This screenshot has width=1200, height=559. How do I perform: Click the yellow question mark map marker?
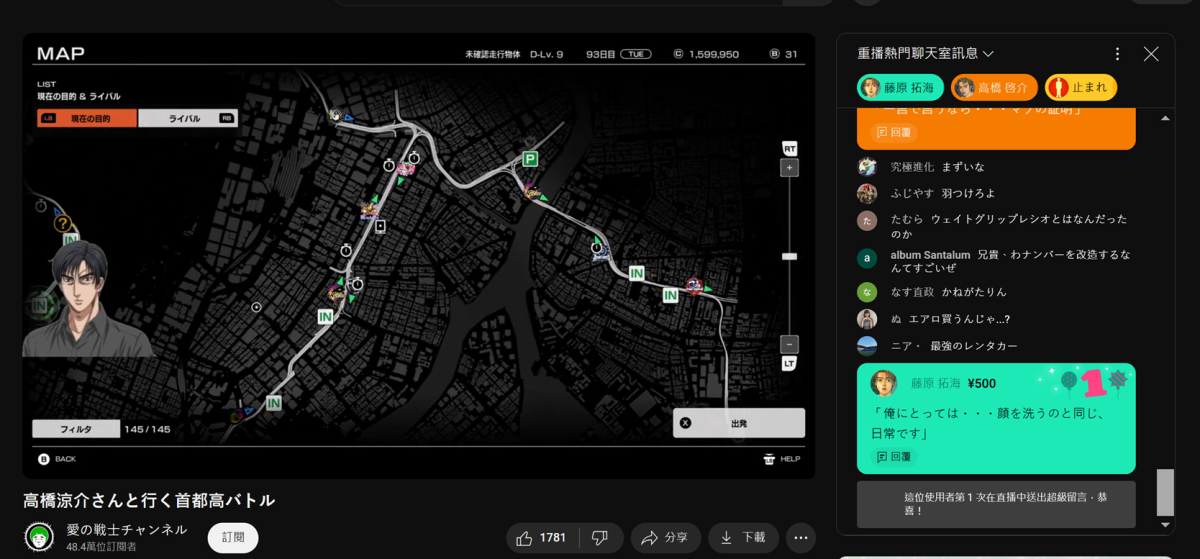pos(63,224)
